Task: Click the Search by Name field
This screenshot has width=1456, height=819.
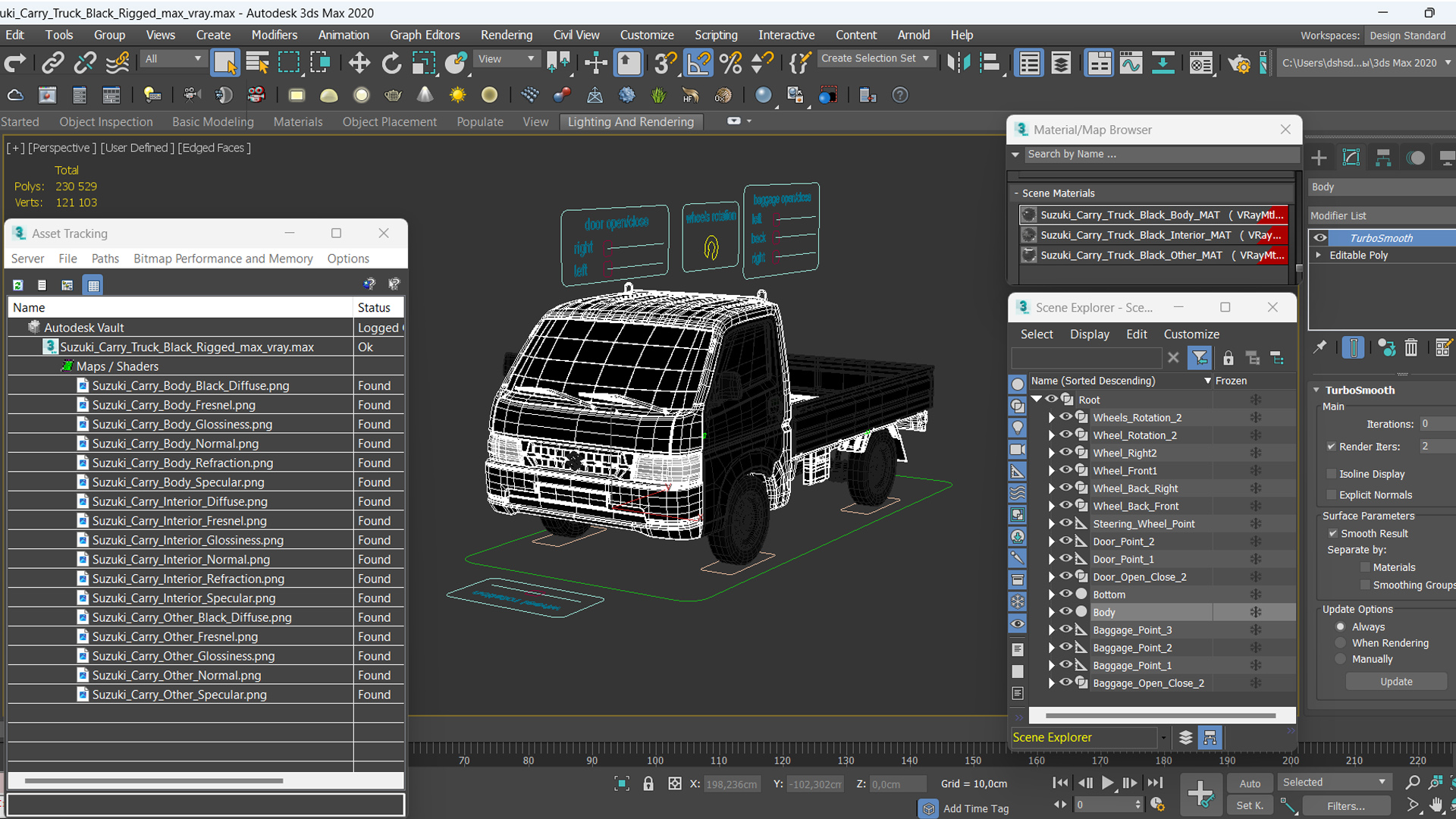Action: point(1162,154)
